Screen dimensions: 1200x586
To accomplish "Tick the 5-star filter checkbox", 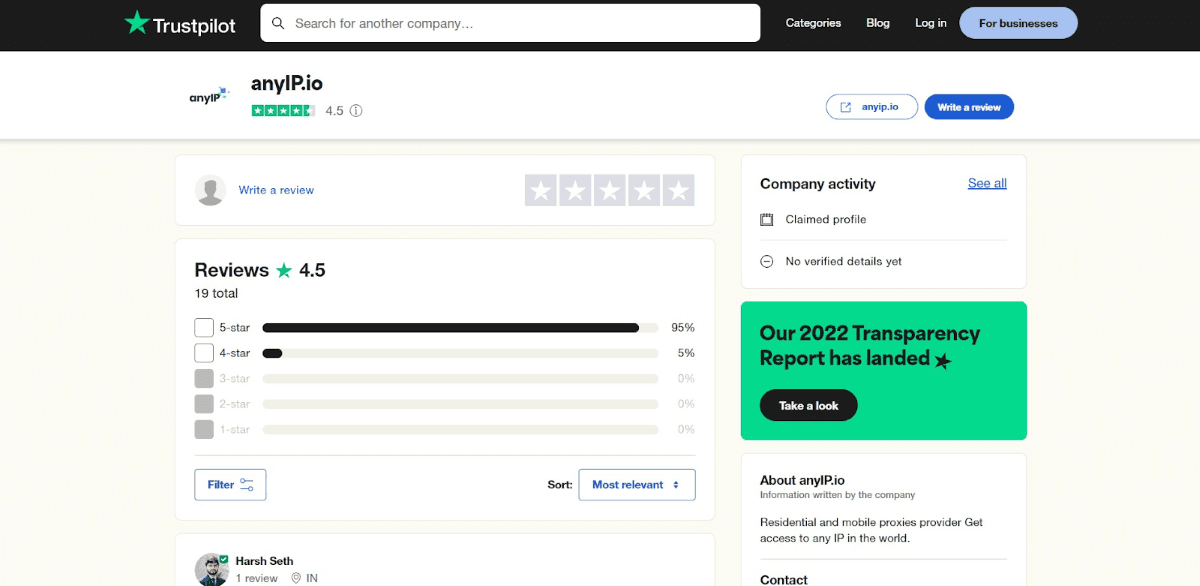I will coord(204,328).
